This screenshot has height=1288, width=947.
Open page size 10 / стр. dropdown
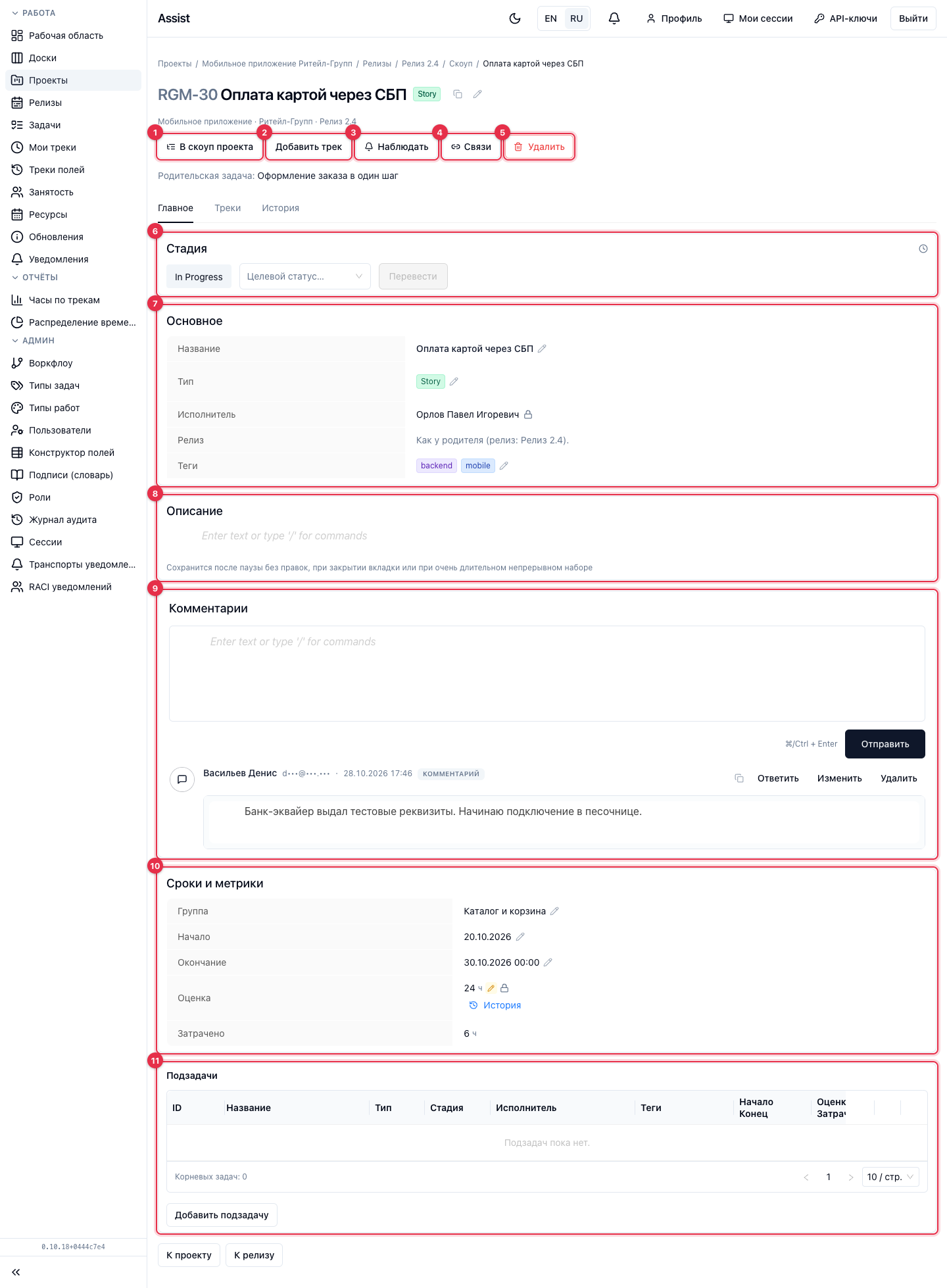coord(890,1177)
